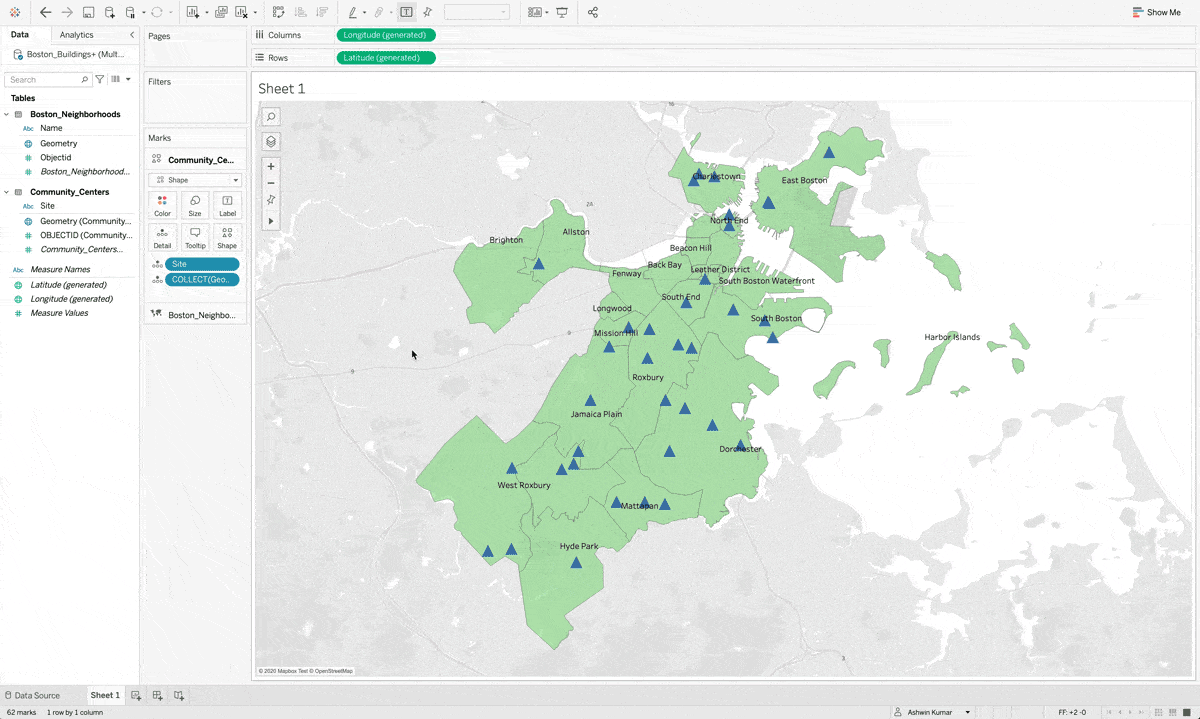Screen dimensions: 1200x719
Task: Expand the map tools arrow
Action: point(271,220)
